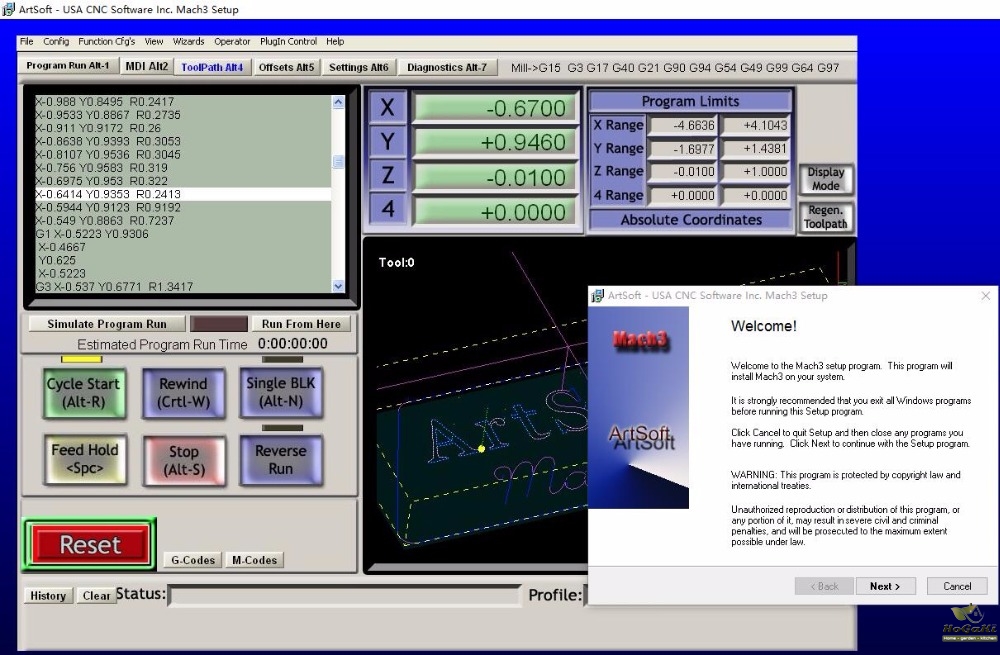The image size is (1000, 655).
Task: Stop the program with Stop (Alt-S)
Action: (184, 460)
